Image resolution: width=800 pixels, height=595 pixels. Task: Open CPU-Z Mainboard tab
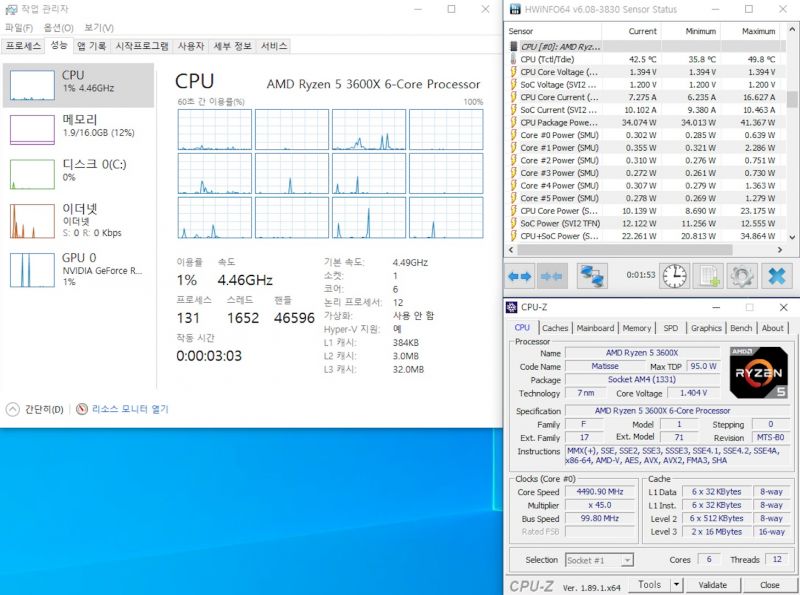(x=595, y=328)
